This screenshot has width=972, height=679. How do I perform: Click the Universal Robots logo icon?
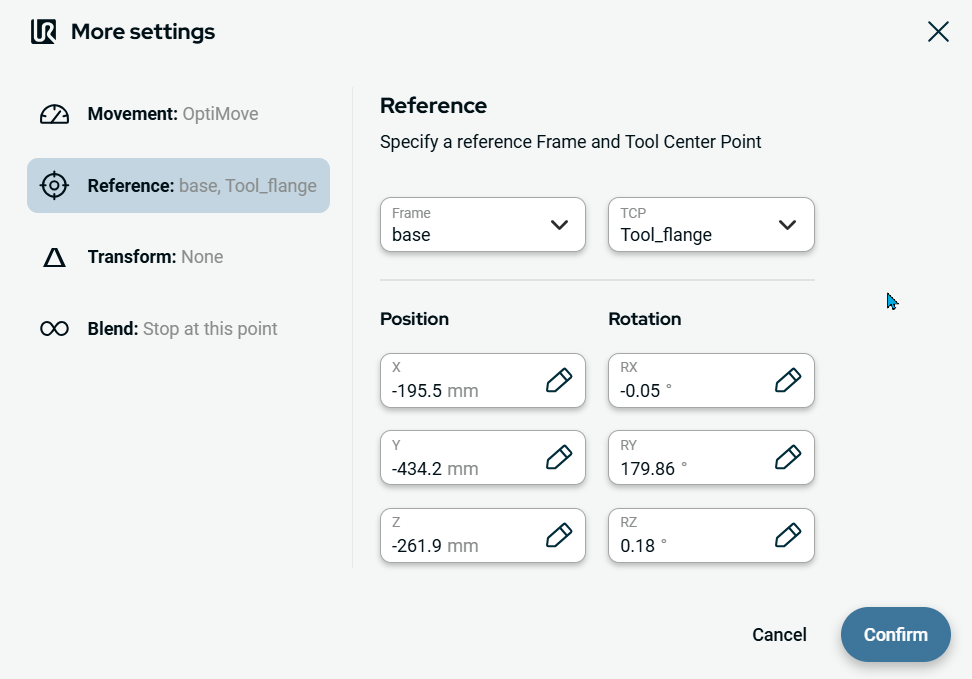coord(43,32)
